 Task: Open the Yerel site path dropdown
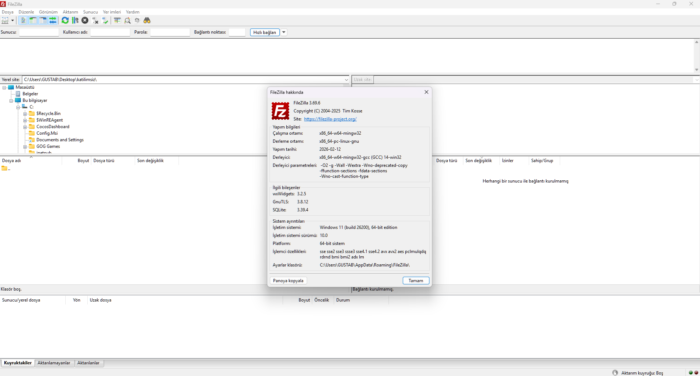346,79
